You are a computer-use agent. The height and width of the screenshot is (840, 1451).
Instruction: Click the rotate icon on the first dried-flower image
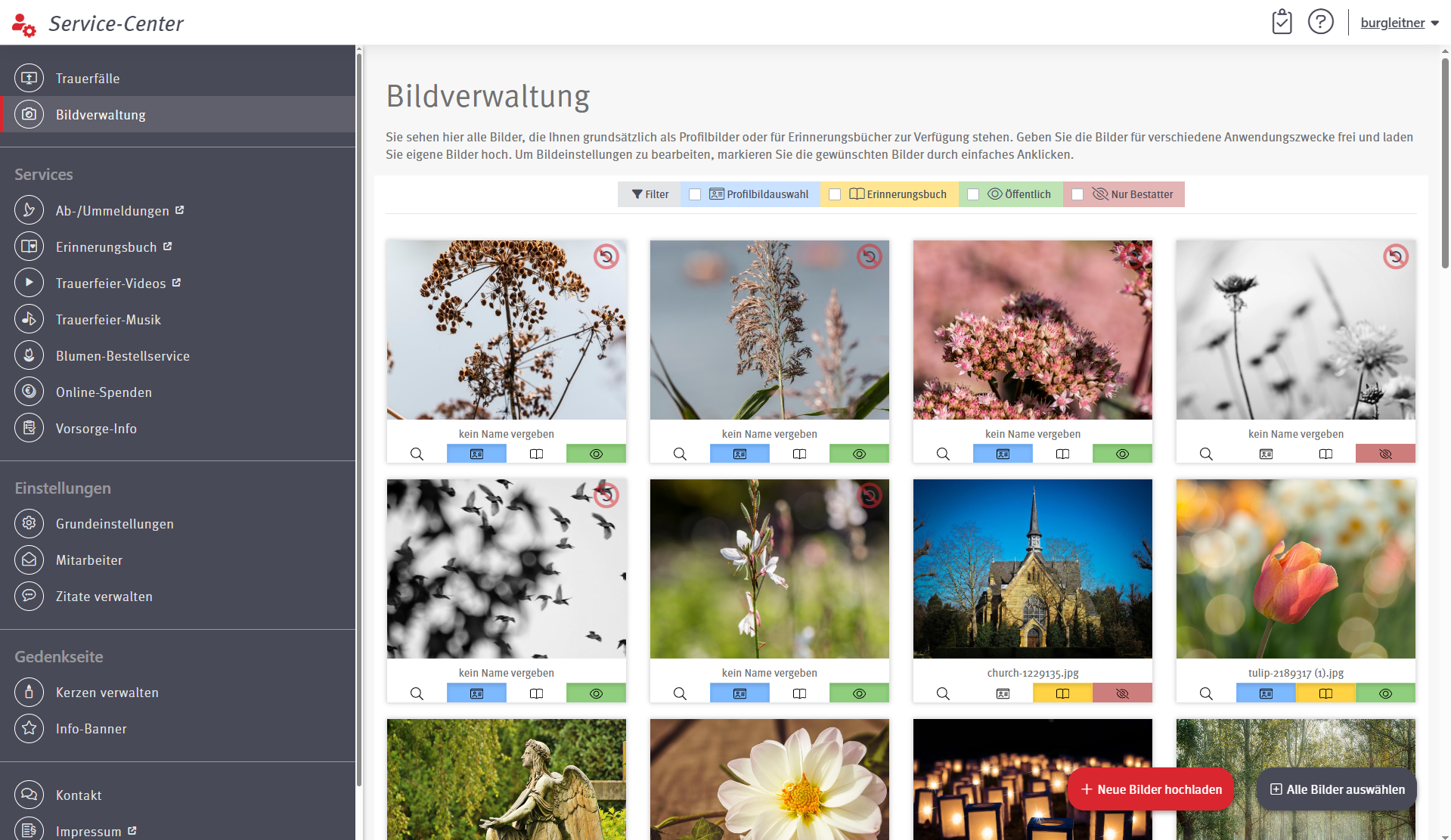click(x=606, y=257)
